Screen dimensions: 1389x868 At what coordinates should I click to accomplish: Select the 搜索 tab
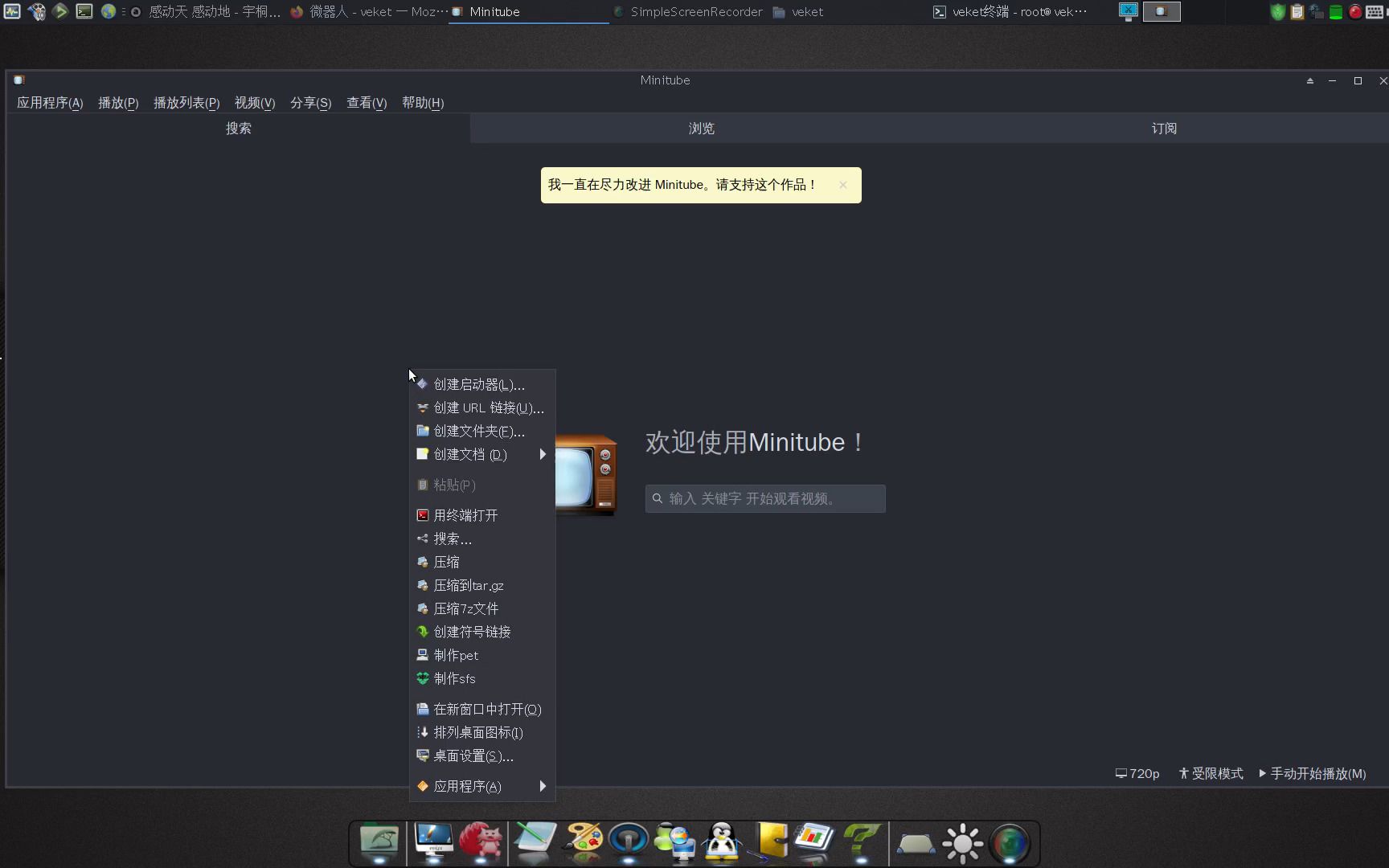click(239, 129)
